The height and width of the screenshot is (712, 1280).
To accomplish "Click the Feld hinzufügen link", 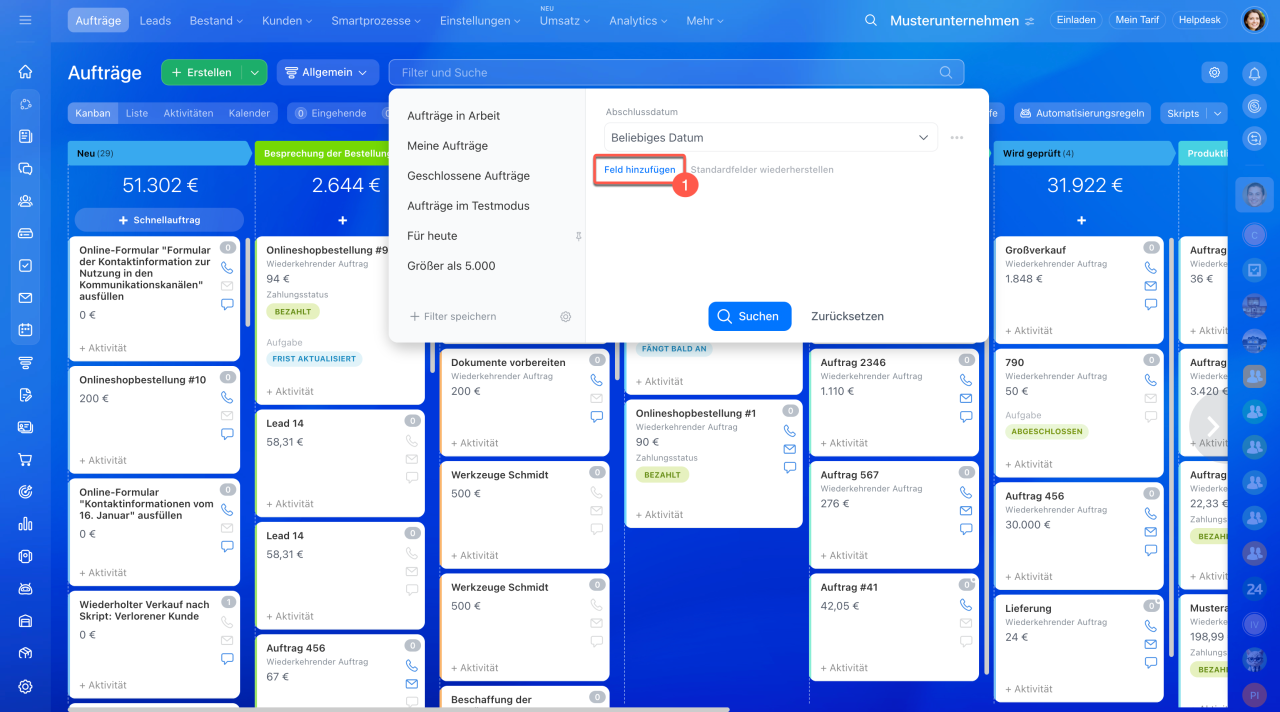I will pos(640,170).
